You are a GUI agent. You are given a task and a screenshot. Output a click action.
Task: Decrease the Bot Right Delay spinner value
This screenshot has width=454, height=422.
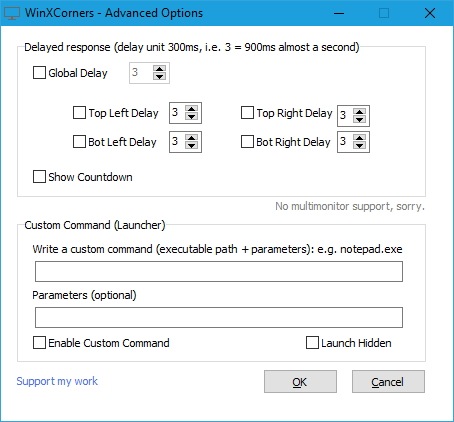pos(359,146)
